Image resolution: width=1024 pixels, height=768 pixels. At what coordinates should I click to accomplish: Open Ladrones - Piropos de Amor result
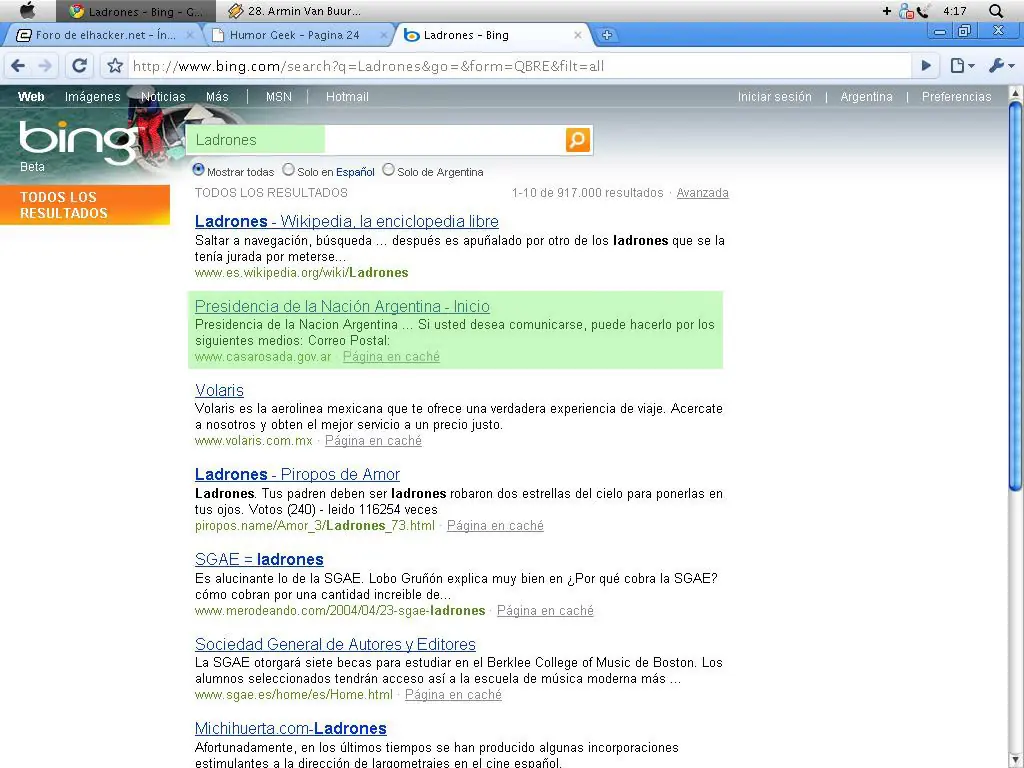pos(297,474)
